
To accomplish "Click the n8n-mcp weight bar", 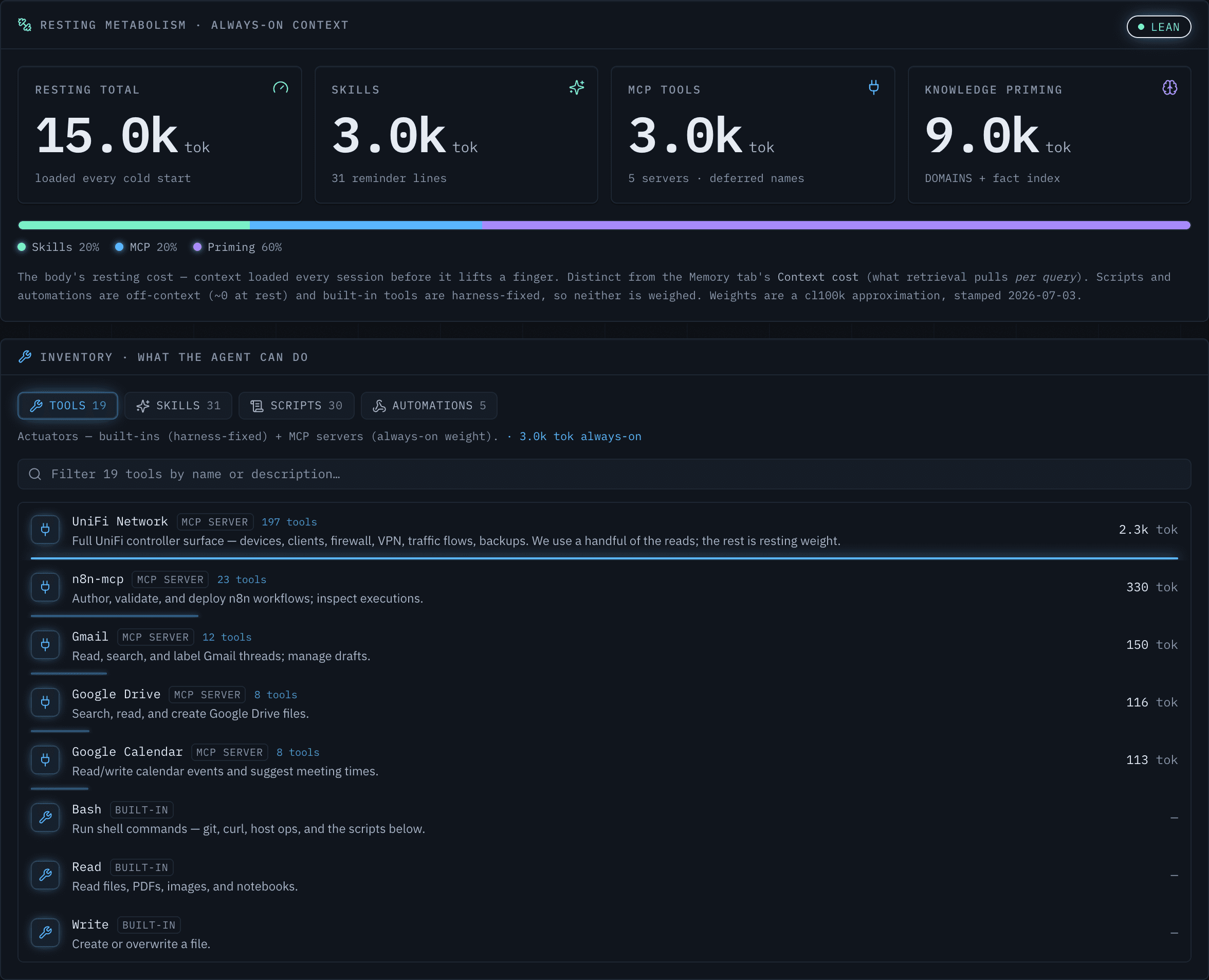I will click(115, 616).
